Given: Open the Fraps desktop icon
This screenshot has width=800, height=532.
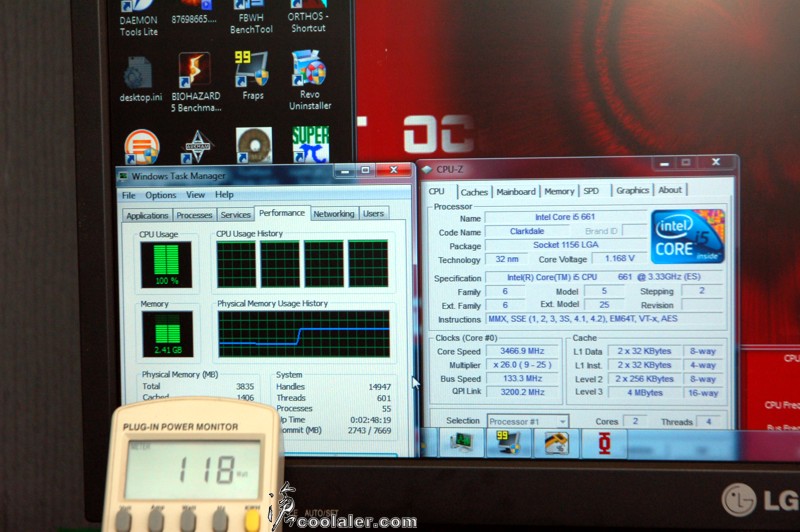Looking at the screenshot, I should click(252, 74).
